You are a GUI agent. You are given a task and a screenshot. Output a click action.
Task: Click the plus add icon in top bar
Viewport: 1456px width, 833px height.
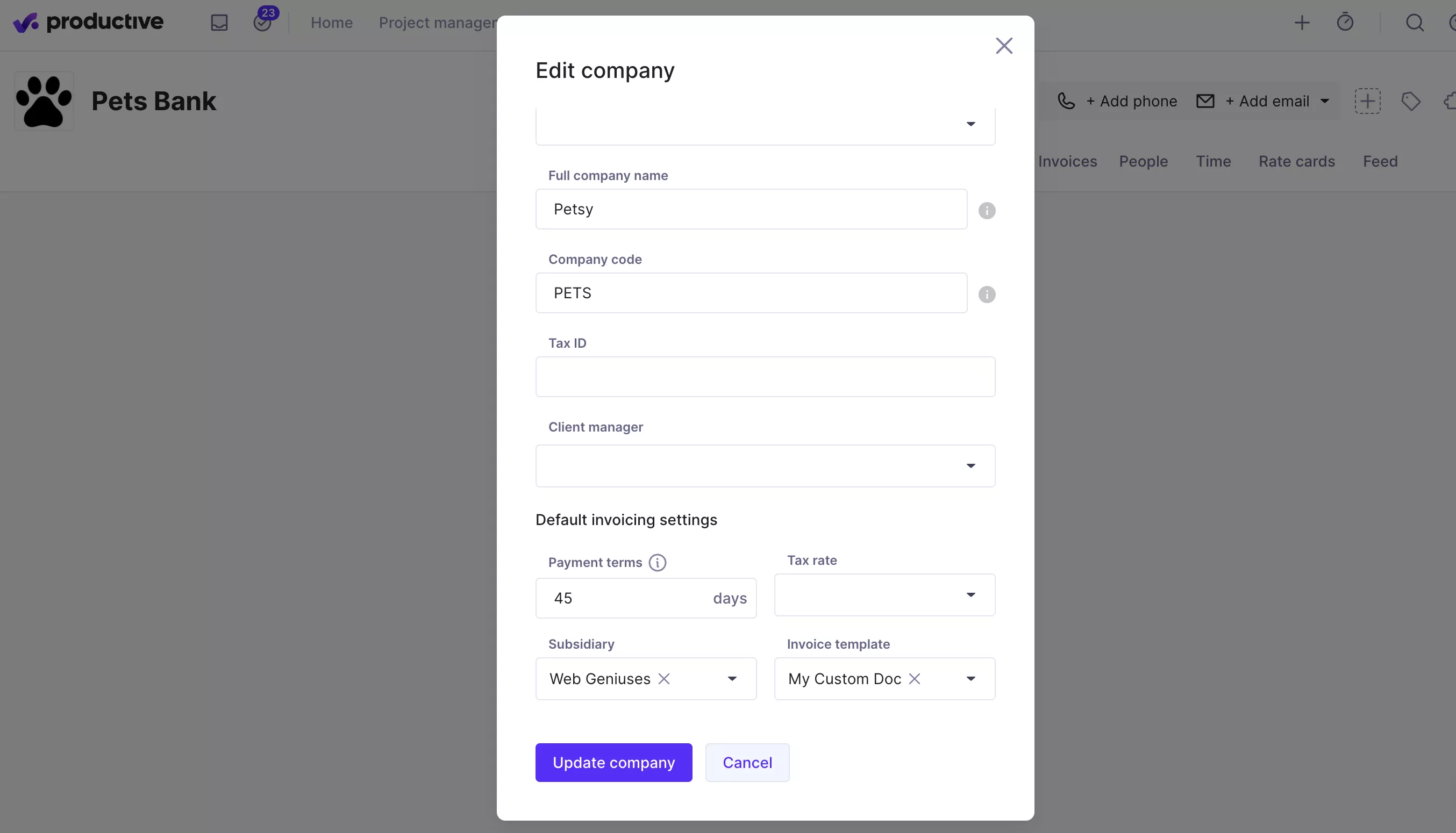click(1302, 23)
